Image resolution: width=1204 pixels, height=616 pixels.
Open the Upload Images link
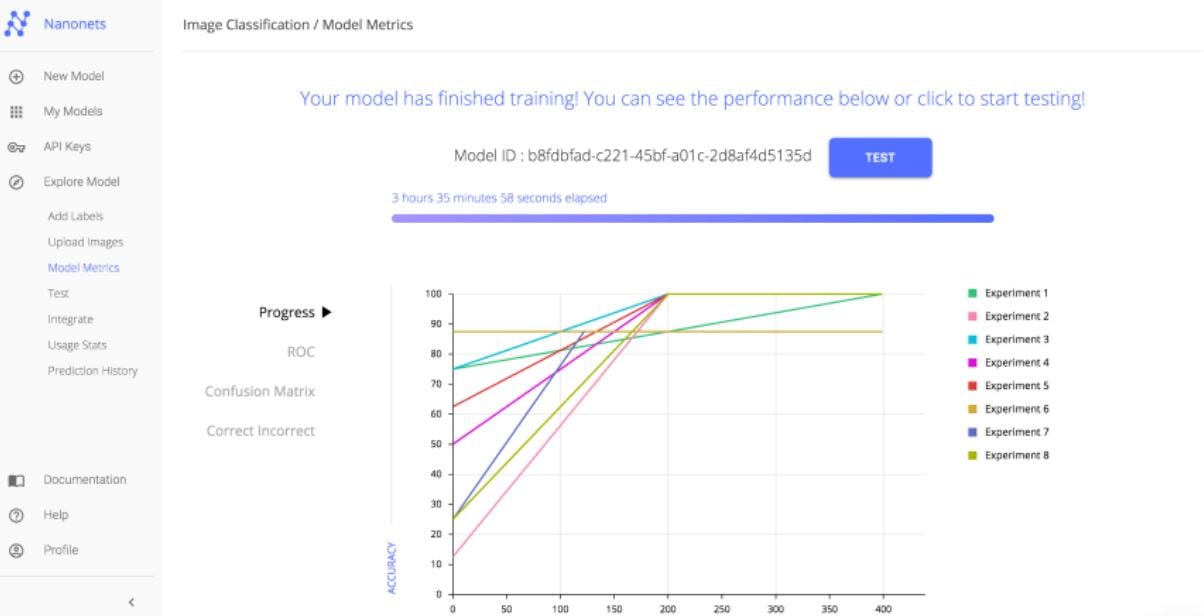click(x=85, y=242)
